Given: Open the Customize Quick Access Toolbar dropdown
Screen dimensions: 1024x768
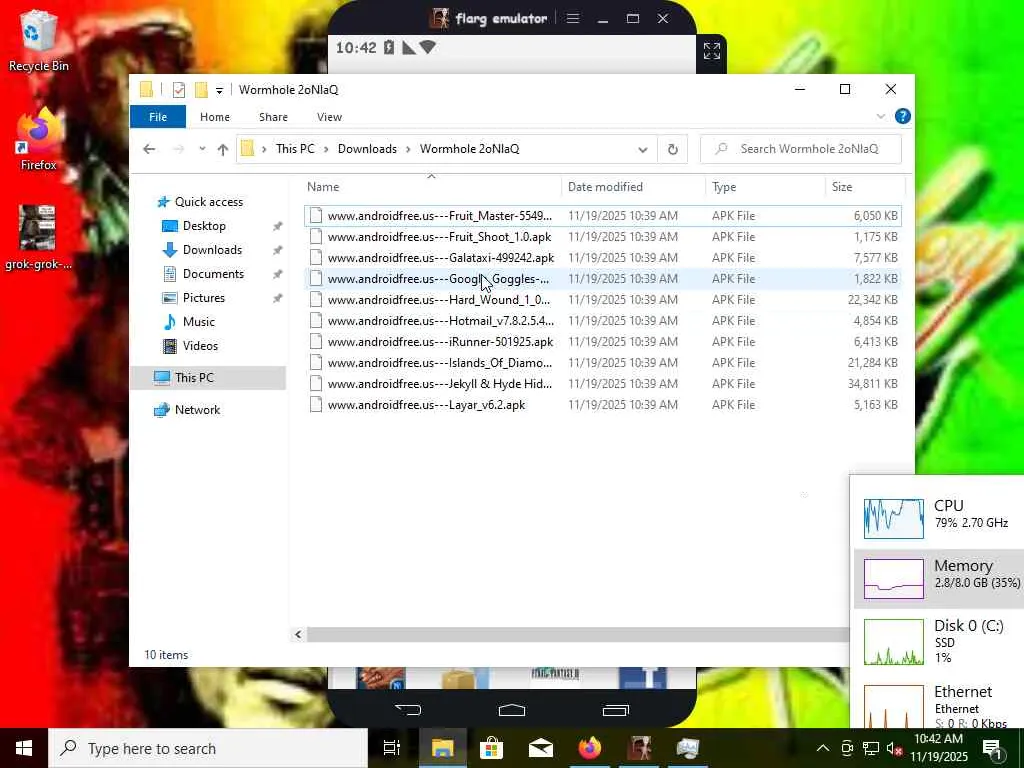Looking at the screenshot, I should (219, 90).
